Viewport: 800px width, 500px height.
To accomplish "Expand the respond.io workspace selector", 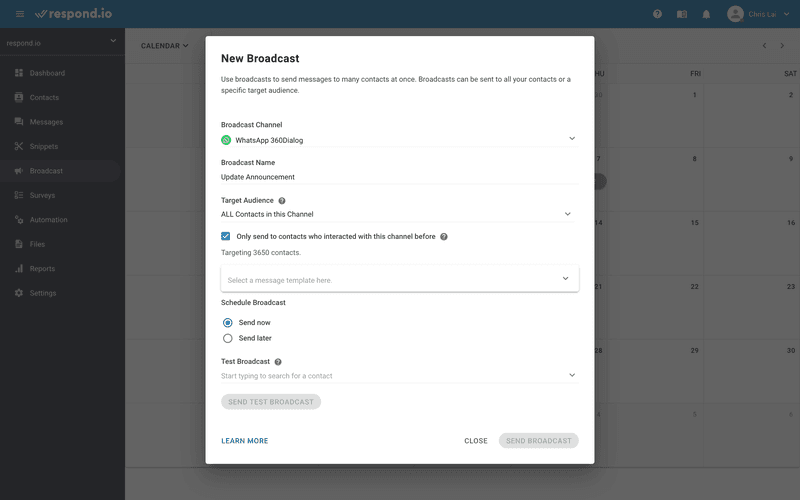I will (x=61, y=42).
